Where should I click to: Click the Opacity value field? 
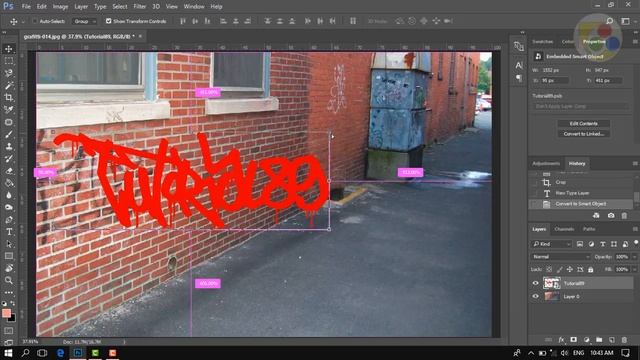point(622,257)
